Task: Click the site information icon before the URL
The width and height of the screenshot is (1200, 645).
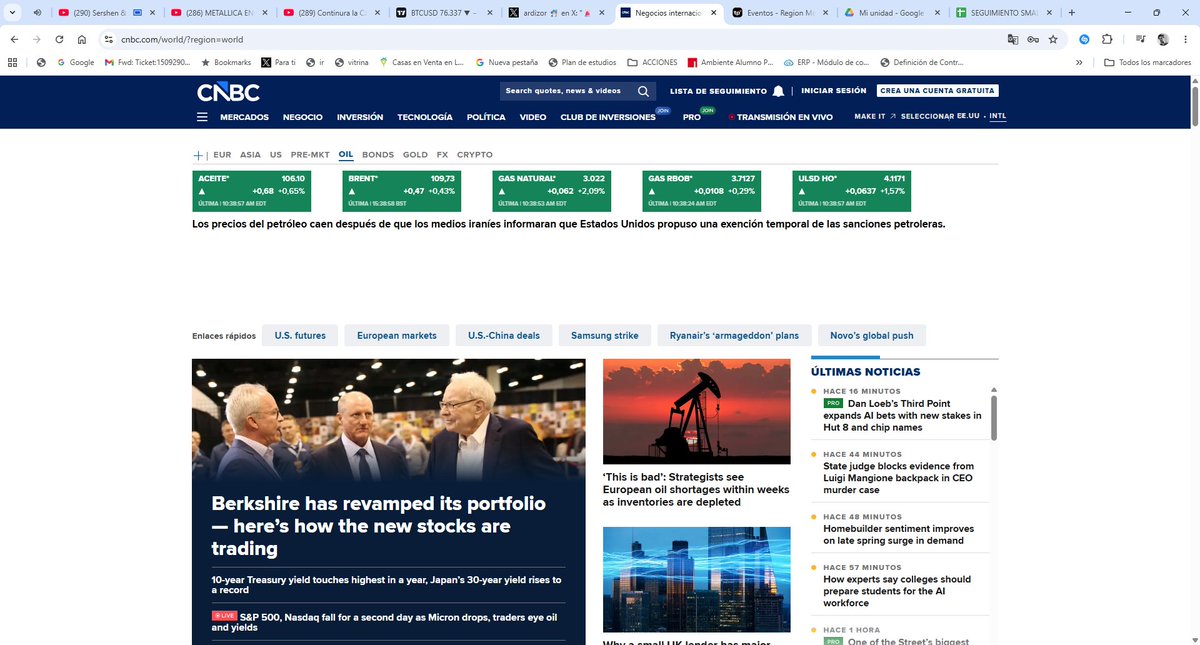Action: click(x=110, y=39)
